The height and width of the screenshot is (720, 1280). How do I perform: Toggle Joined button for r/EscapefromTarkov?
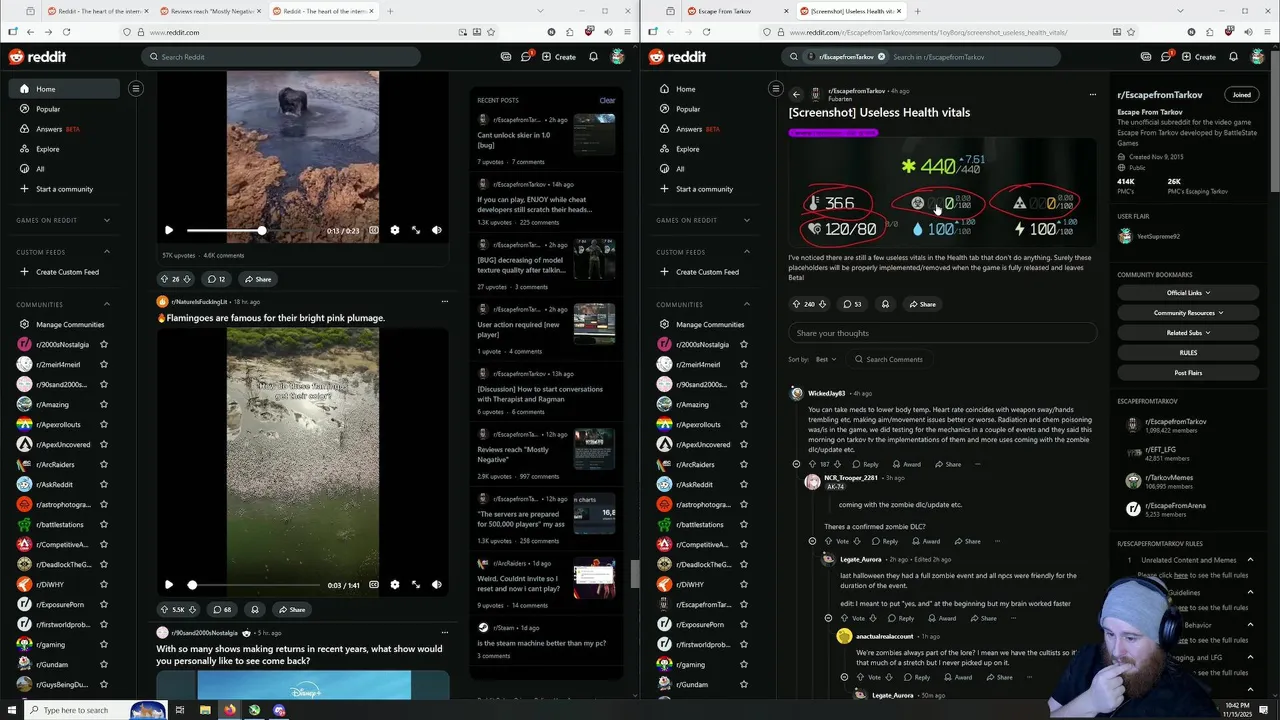point(1241,95)
